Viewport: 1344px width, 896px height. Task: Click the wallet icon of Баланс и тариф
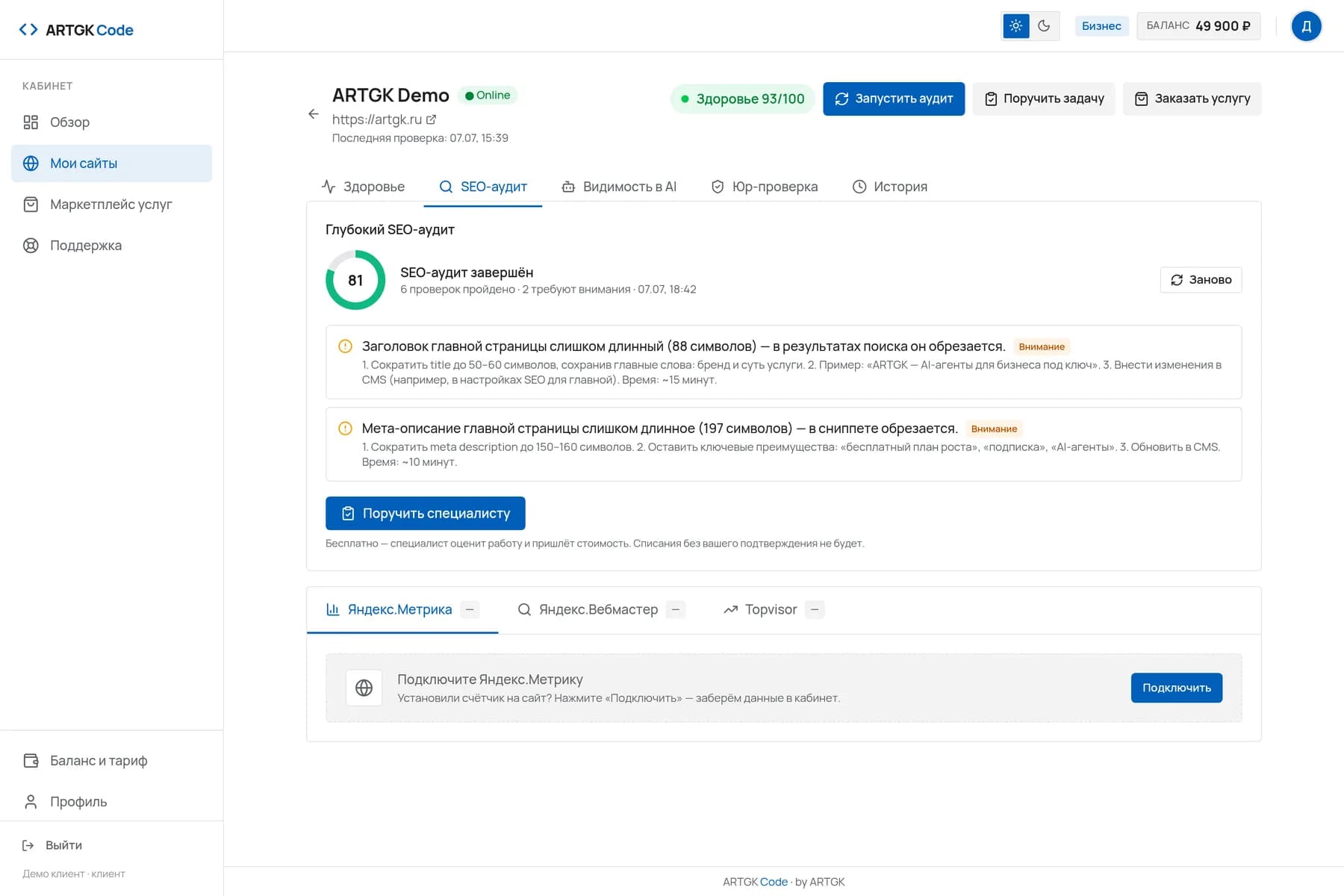[31, 760]
